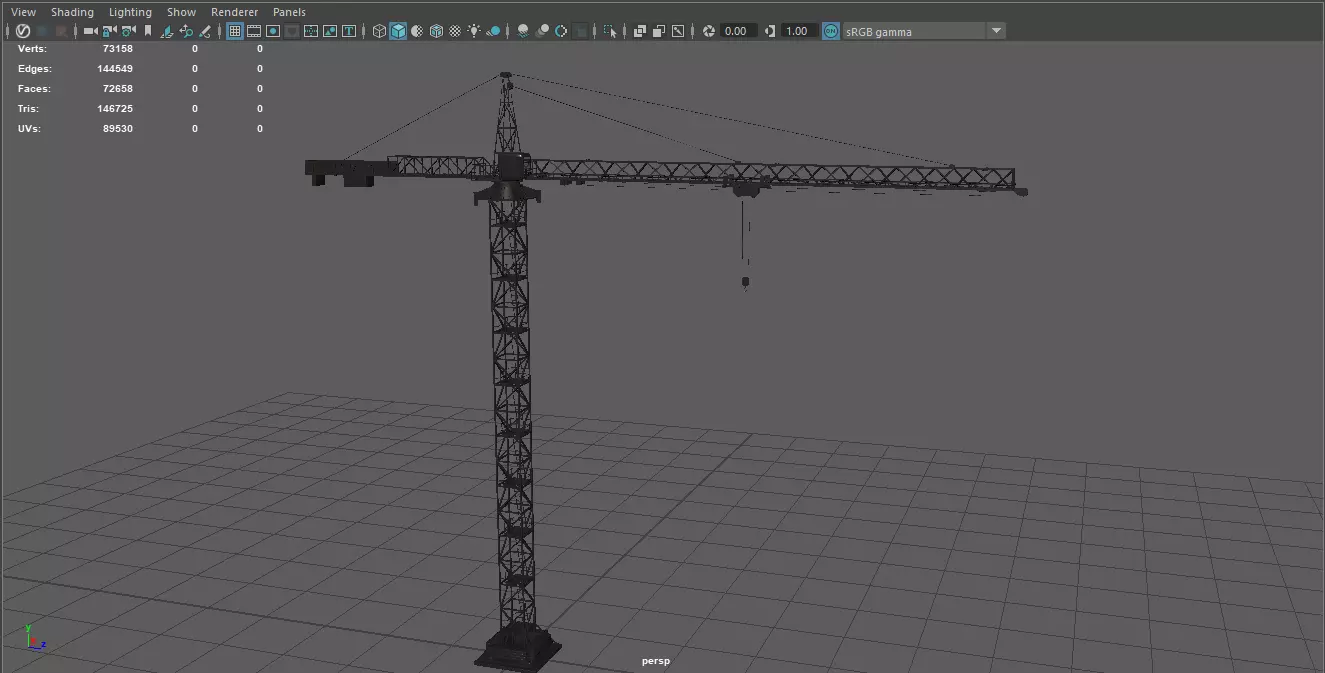The width and height of the screenshot is (1325, 673).
Task: Click the Tris count 146725
Action: point(115,108)
